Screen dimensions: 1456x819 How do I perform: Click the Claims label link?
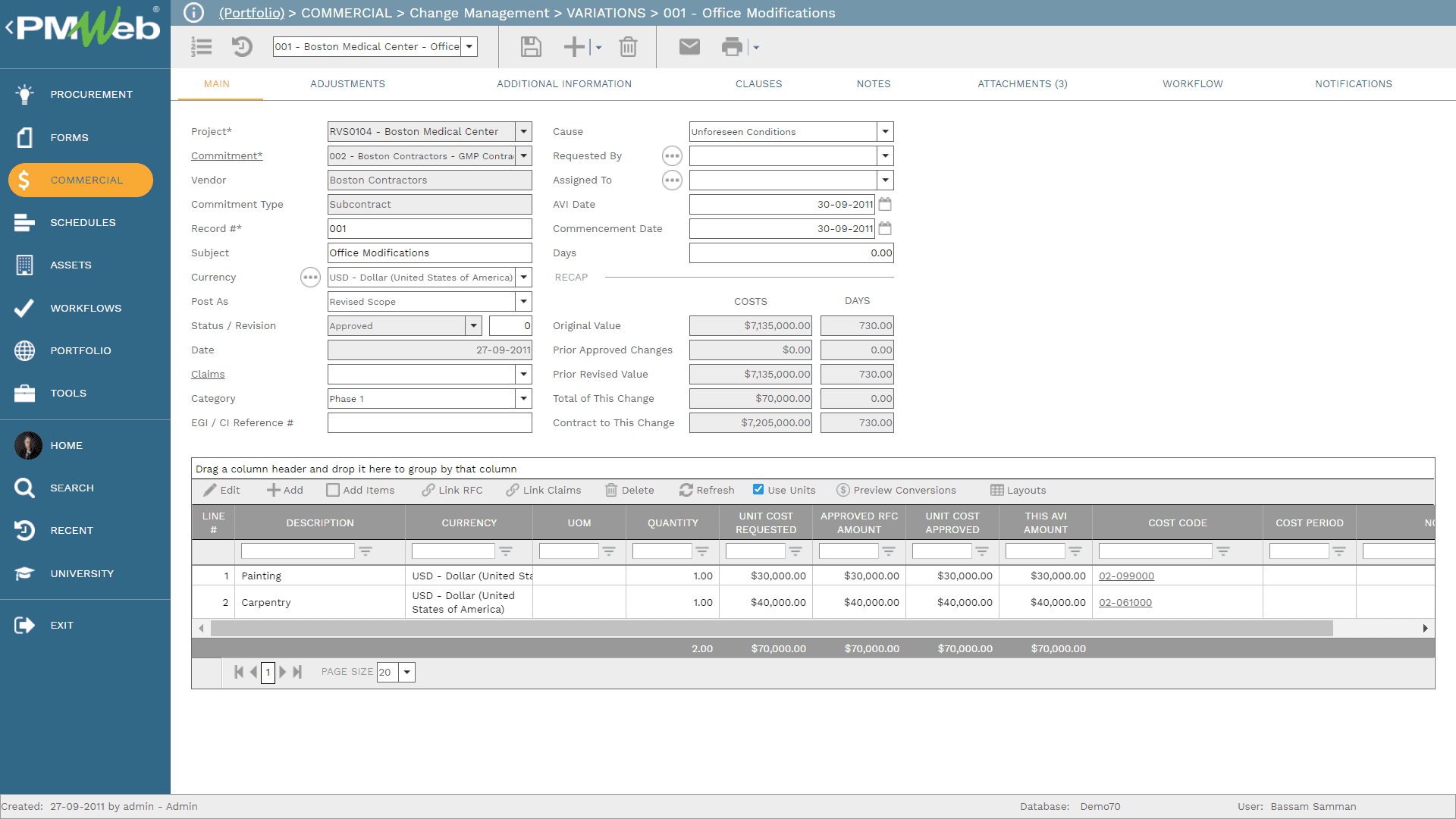tap(208, 374)
